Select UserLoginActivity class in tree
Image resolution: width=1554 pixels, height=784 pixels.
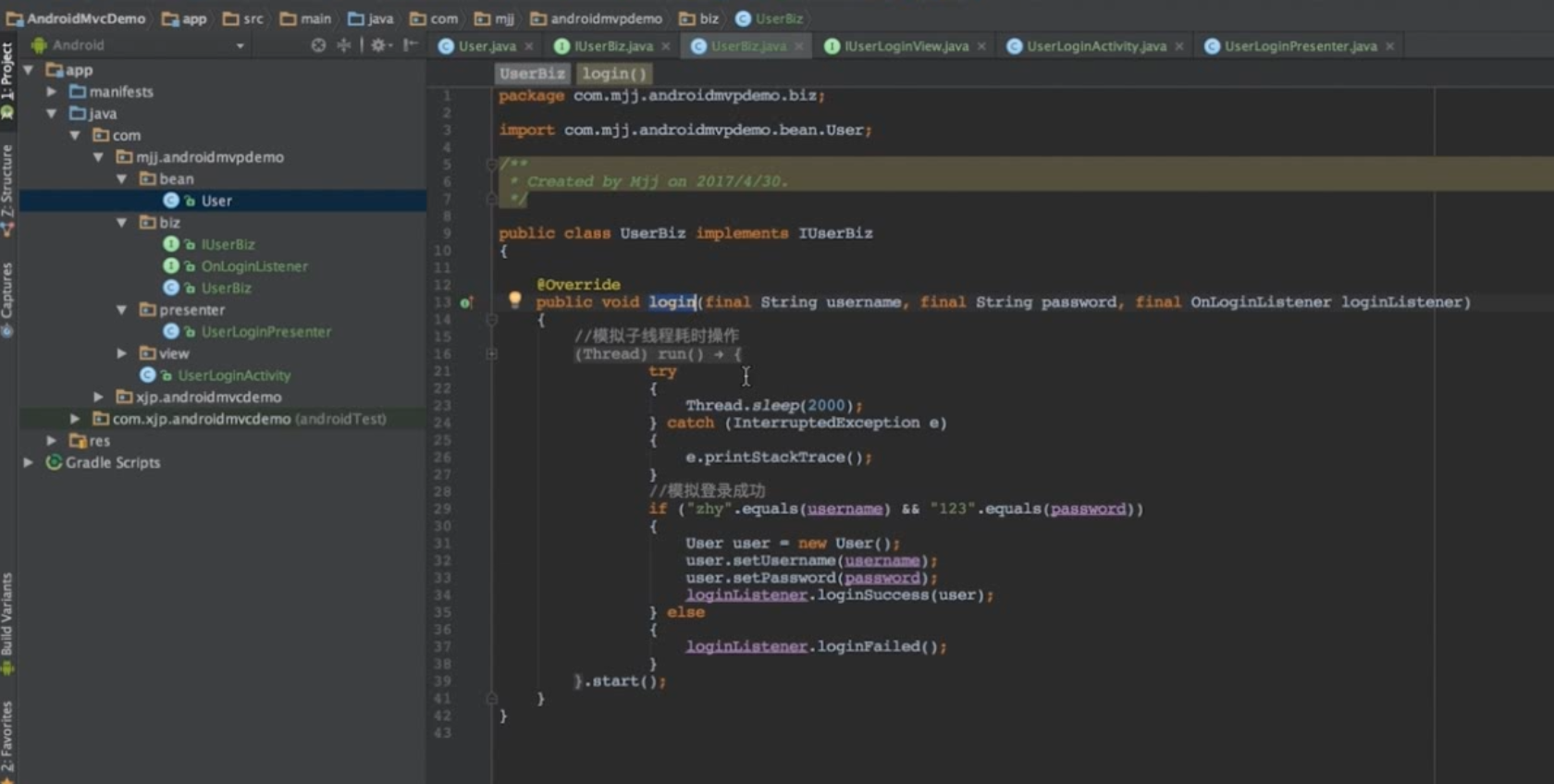[234, 375]
